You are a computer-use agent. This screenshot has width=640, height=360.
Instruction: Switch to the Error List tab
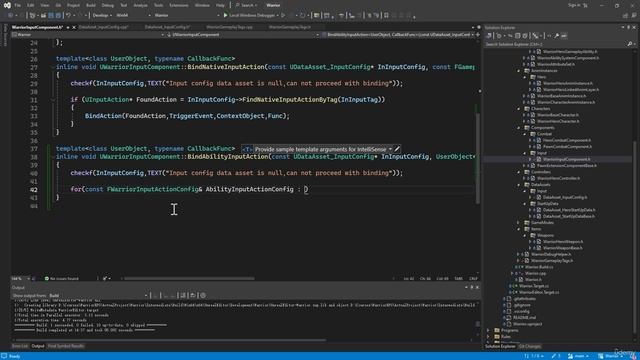coord(20,346)
